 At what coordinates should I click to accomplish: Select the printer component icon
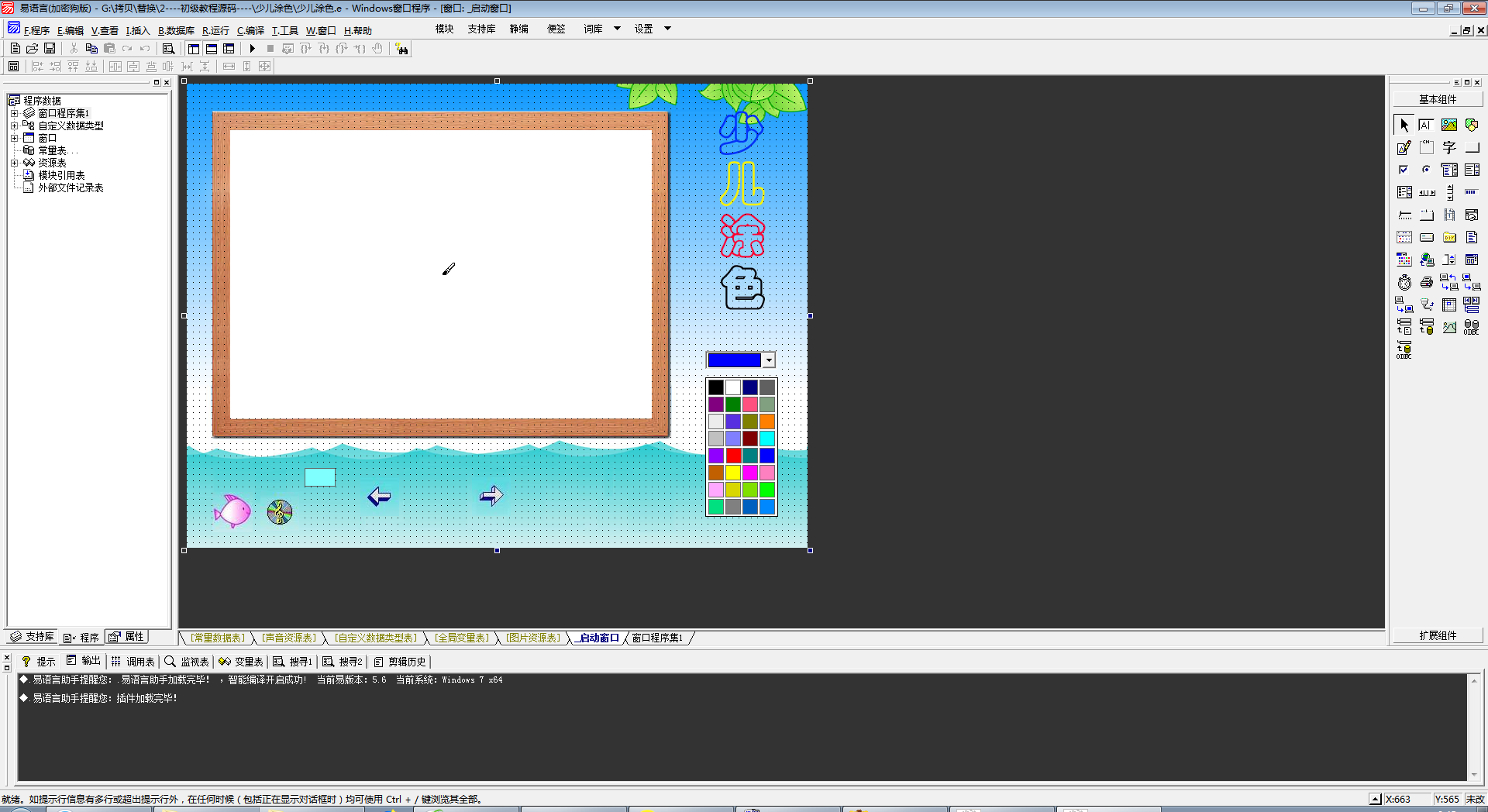coord(1426,282)
